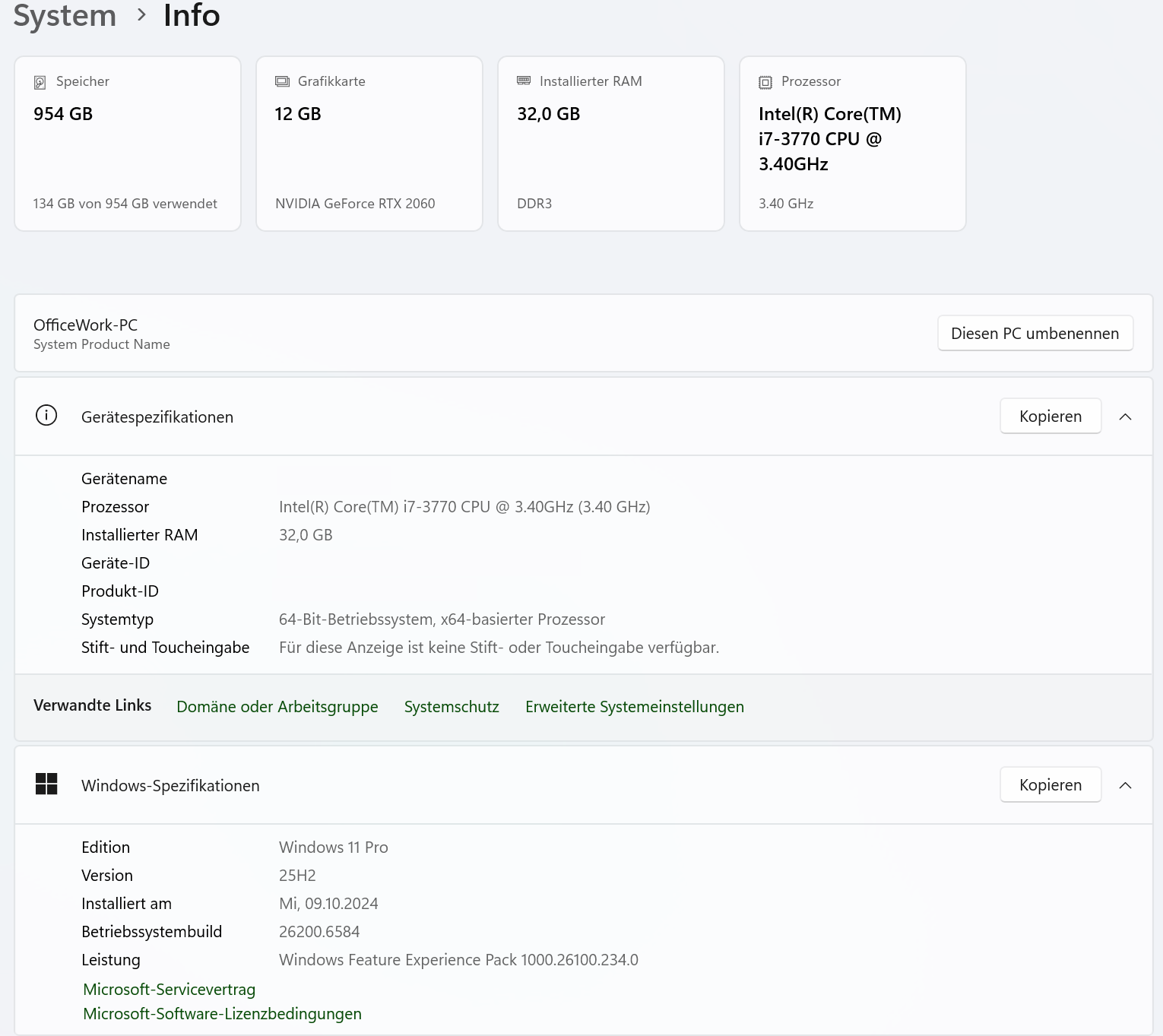Open Erweiterte Systemeinstellungen link

coord(634,707)
